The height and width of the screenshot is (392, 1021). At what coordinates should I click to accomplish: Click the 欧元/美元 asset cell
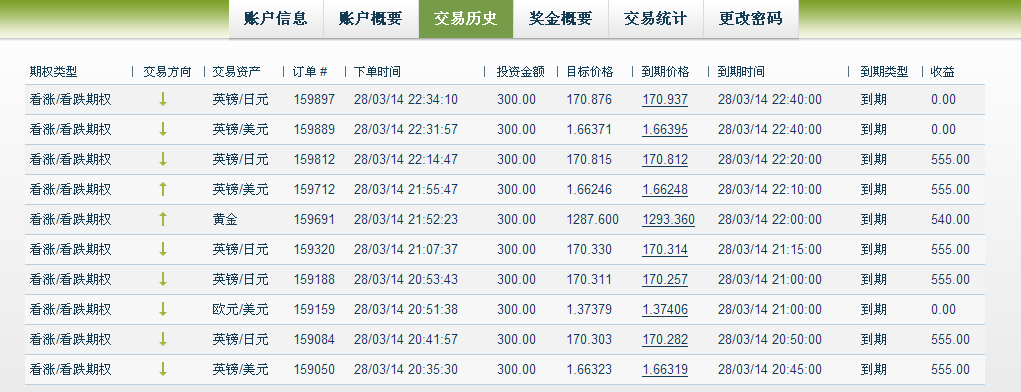point(240,309)
